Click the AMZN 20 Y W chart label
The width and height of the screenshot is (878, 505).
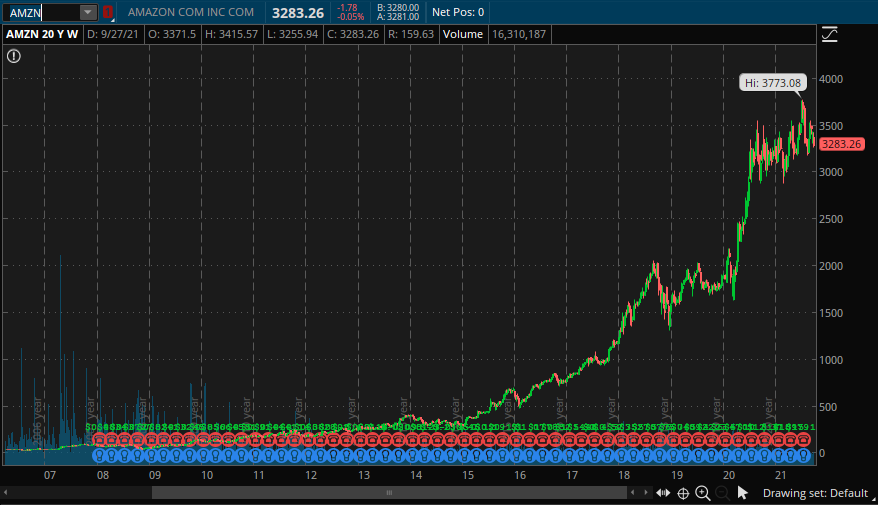(x=42, y=34)
